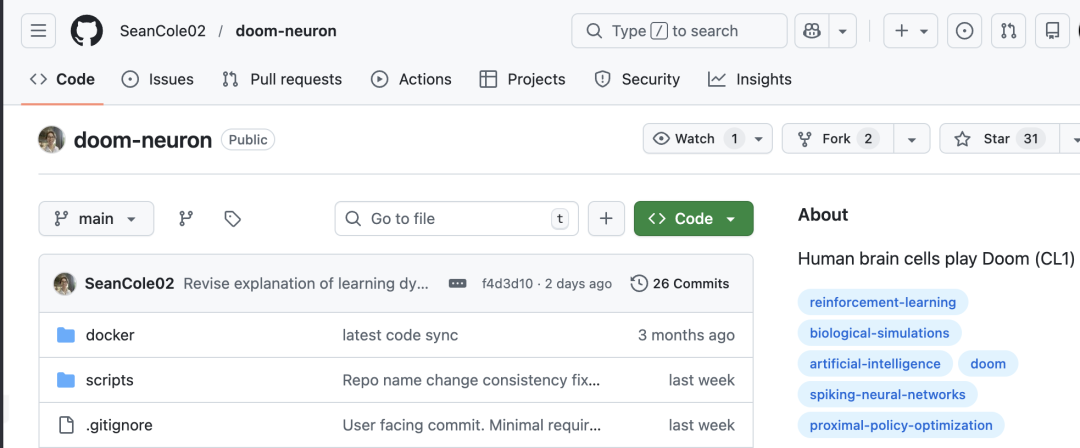Add file with the plus button

pos(606,219)
